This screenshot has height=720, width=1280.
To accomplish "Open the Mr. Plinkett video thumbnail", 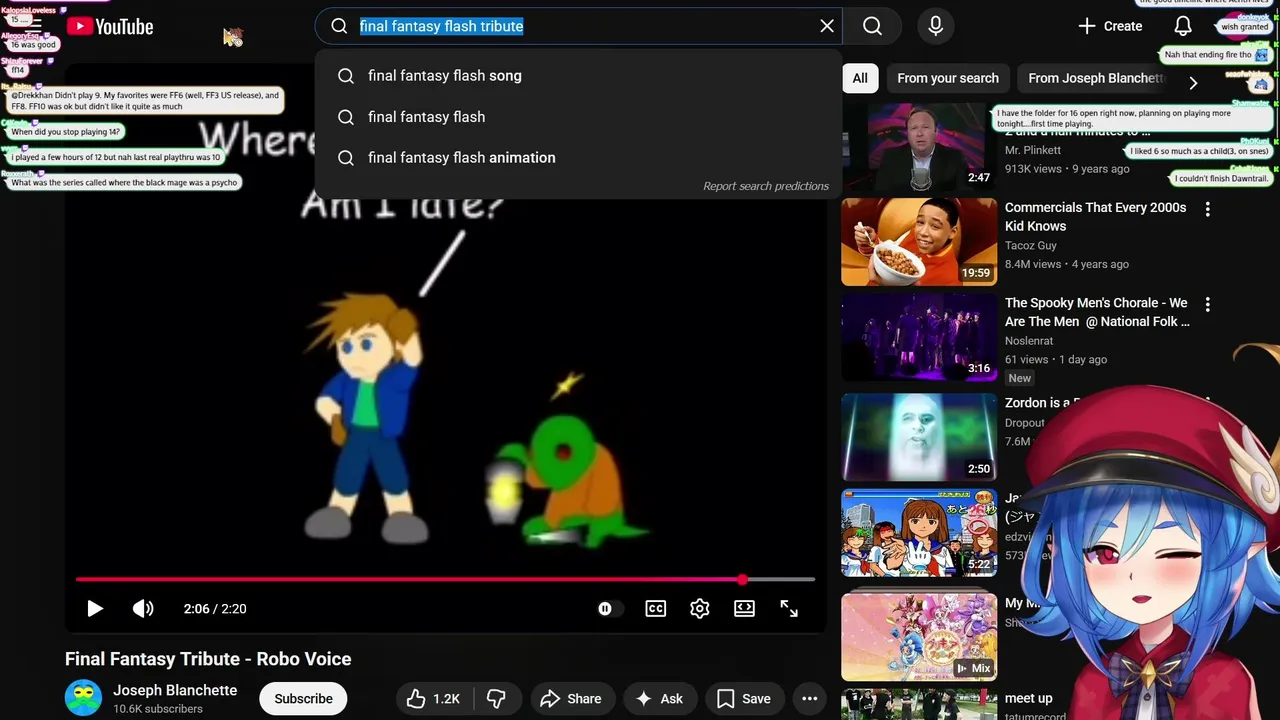I will (919, 147).
